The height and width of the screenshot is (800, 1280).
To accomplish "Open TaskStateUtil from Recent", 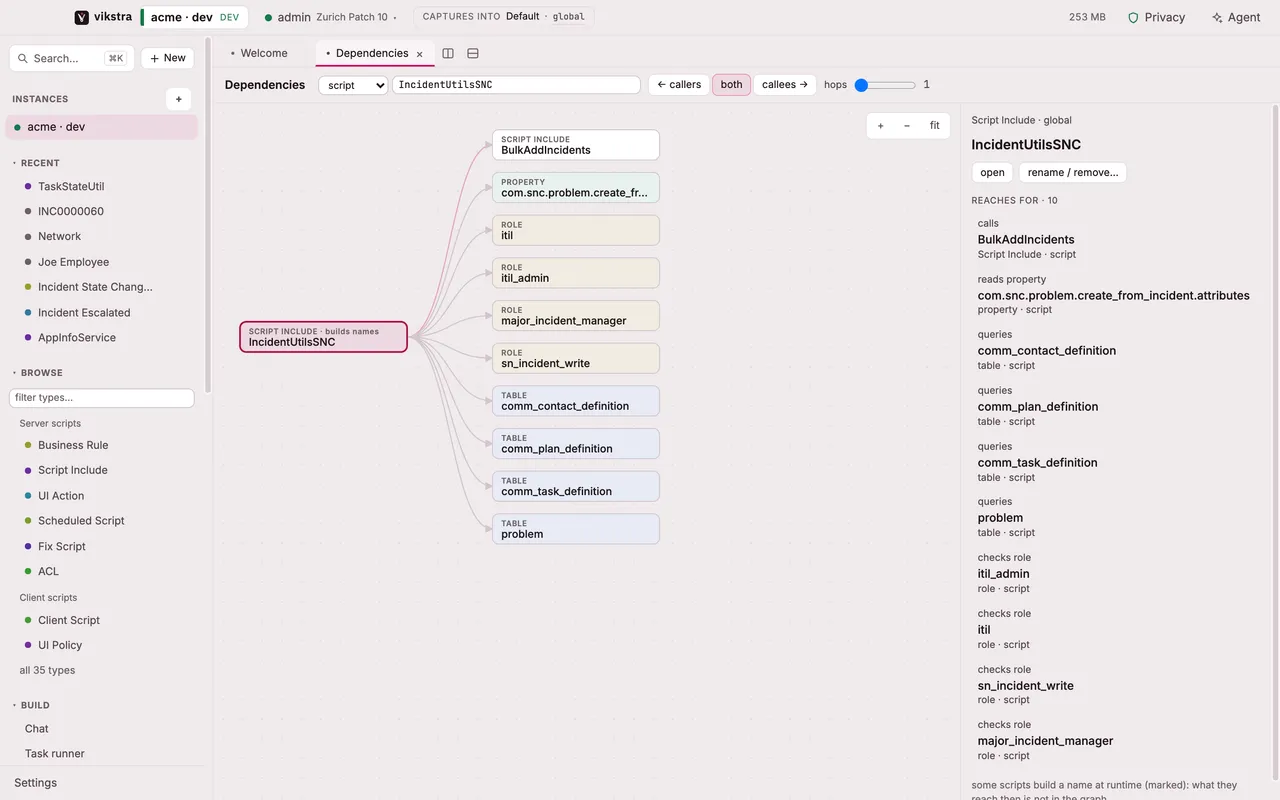I will [x=71, y=187].
